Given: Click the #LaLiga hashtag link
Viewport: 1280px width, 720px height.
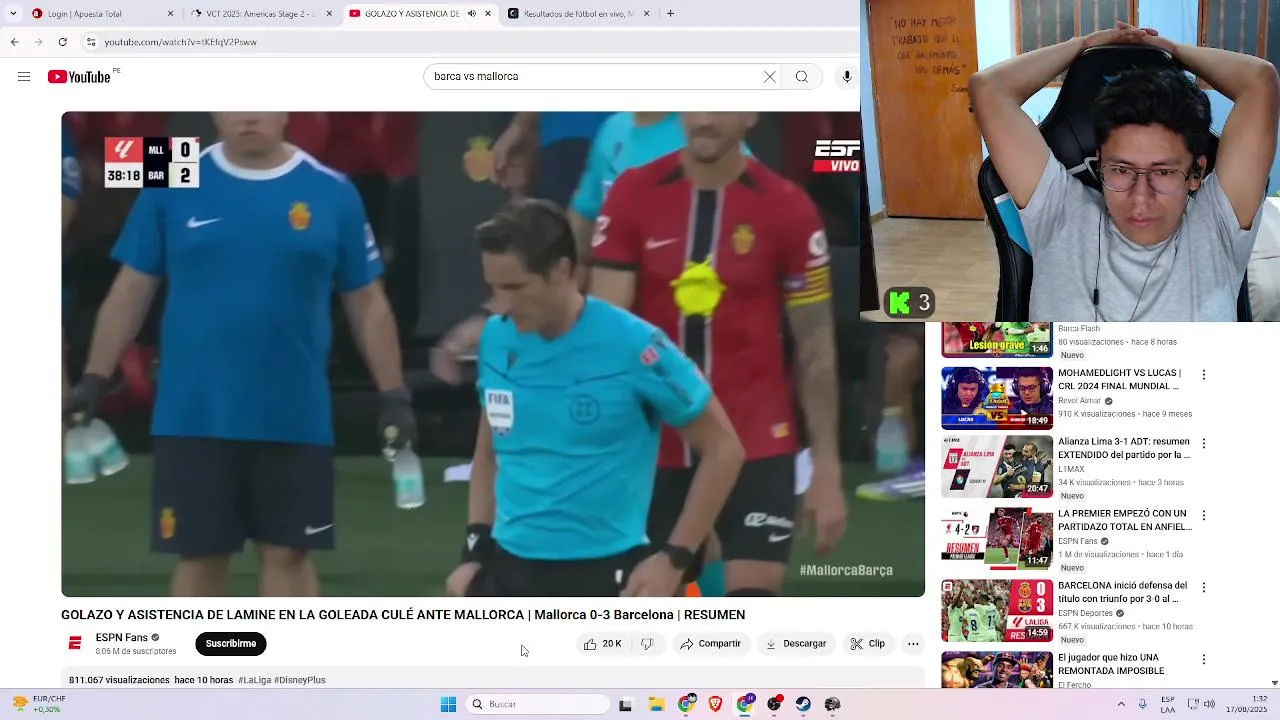Looking at the screenshot, I should (254, 680).
